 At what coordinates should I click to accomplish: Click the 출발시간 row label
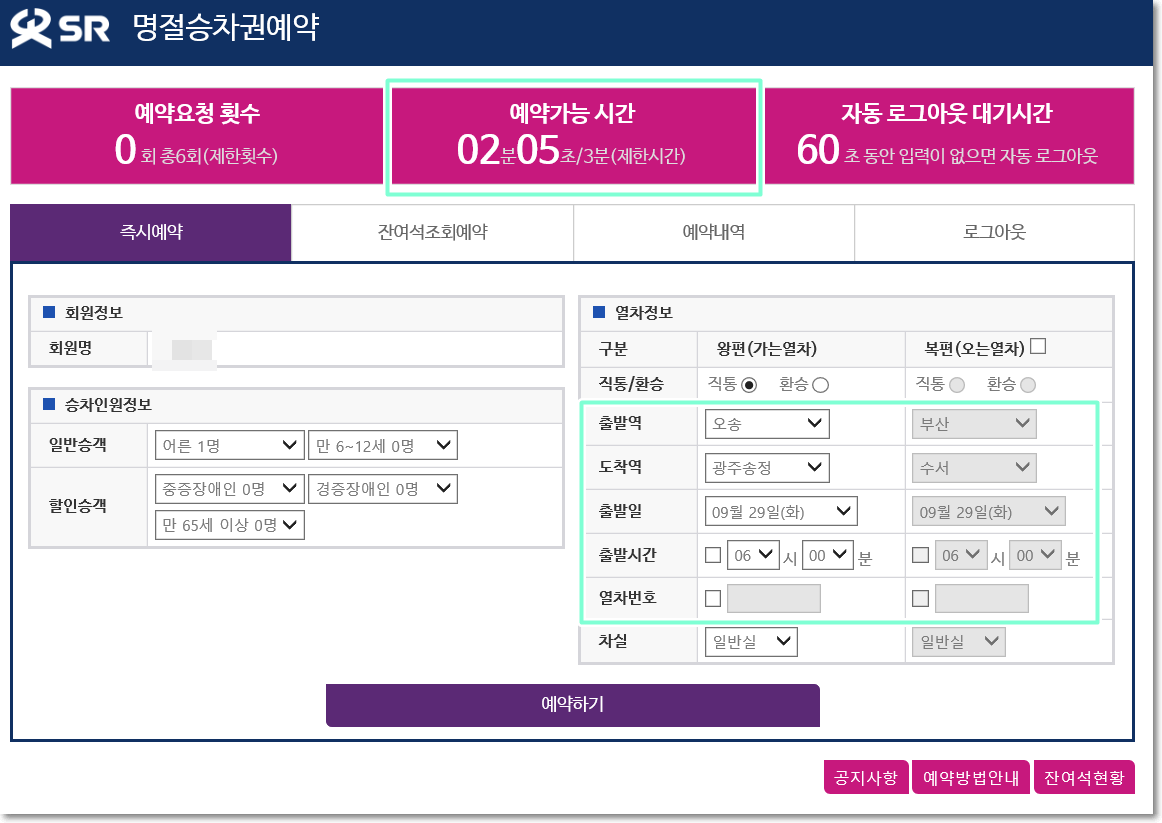[x=628, y=555]
